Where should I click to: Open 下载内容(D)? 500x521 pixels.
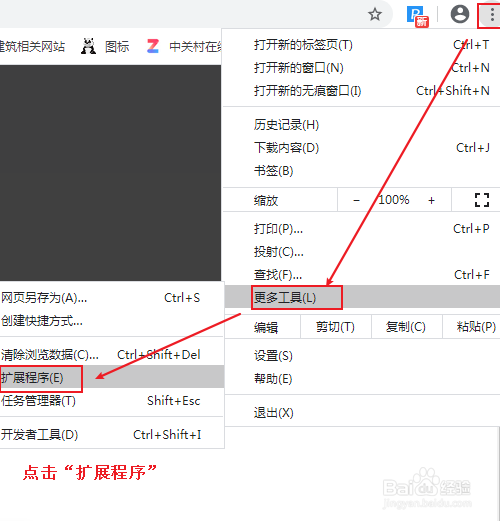pyautogui.click(x=361, y=148)
